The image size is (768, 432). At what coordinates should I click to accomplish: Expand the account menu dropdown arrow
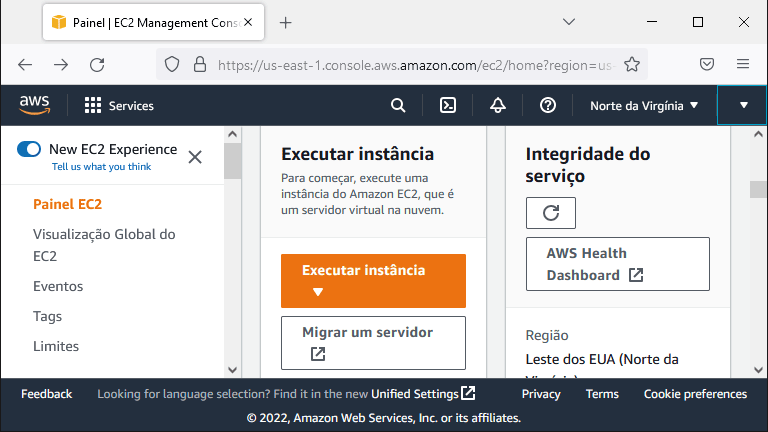[x=744, y=105]
